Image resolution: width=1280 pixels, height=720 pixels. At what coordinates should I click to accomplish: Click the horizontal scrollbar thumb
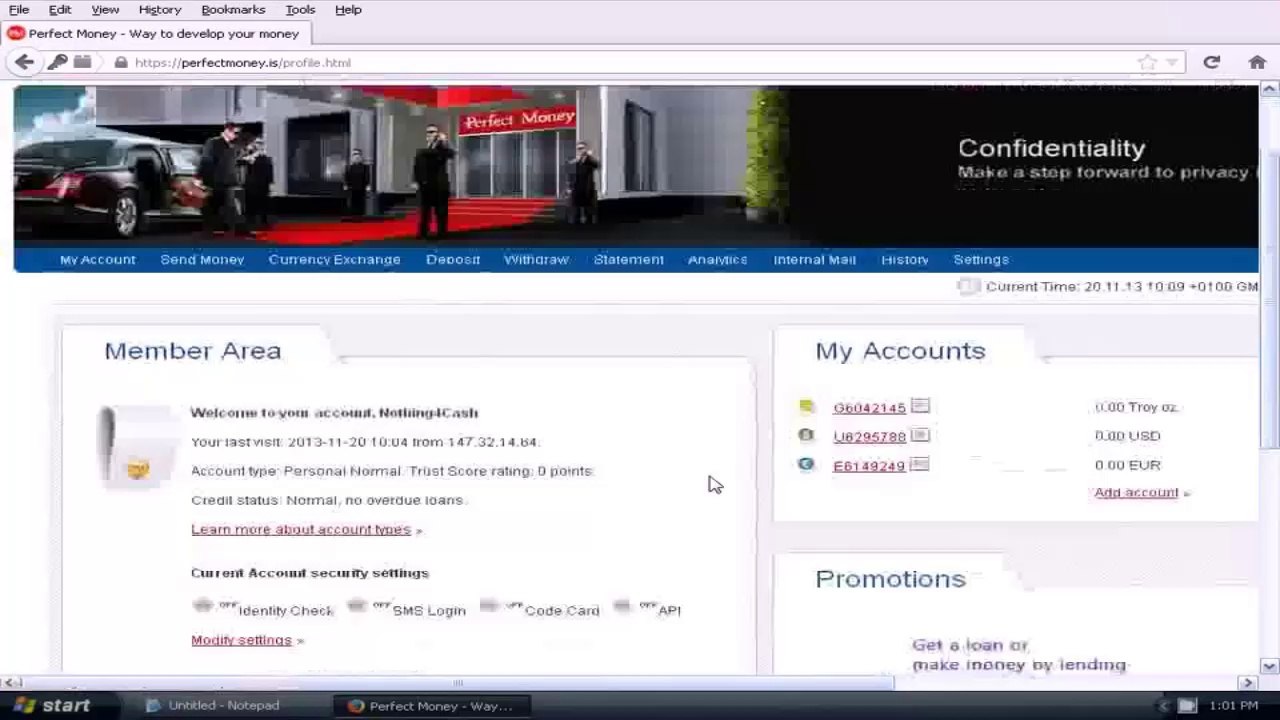click(457, 683)
